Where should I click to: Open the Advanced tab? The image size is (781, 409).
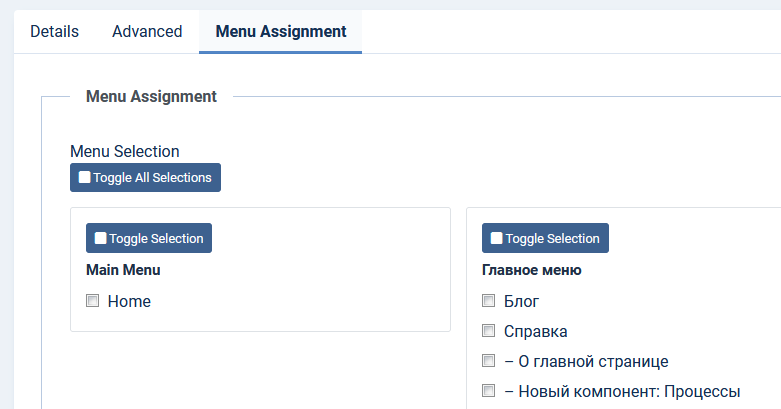pos(147,31)
